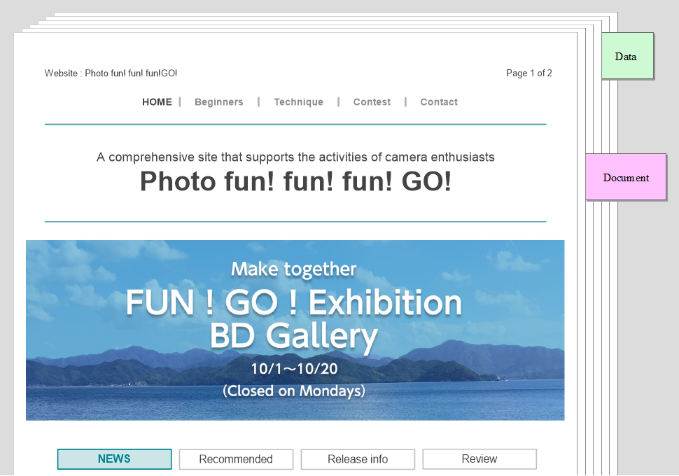Click the green Data tab label
Screen dimensions: 679x476
(627, 56)
